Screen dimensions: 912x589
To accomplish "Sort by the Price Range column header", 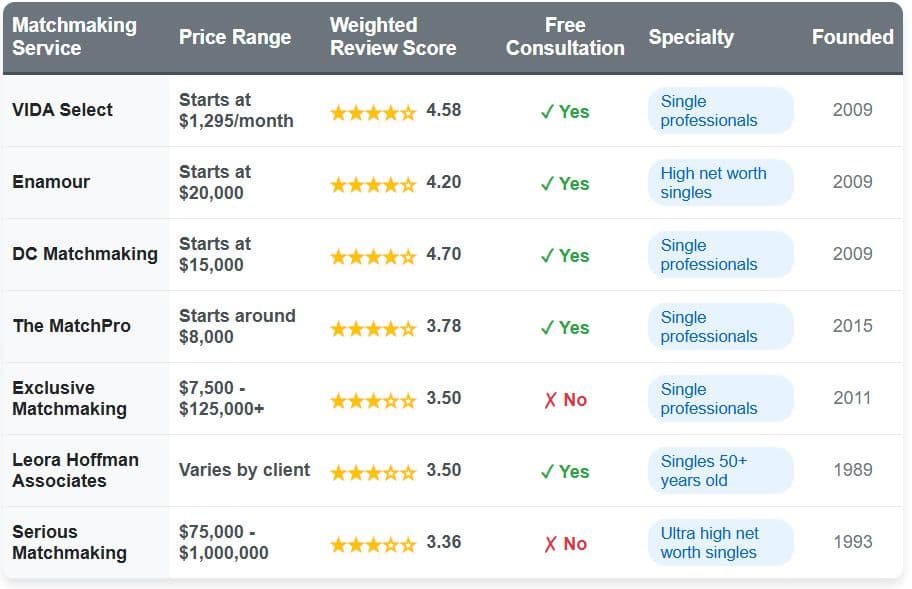I will [x=235, y=37].
